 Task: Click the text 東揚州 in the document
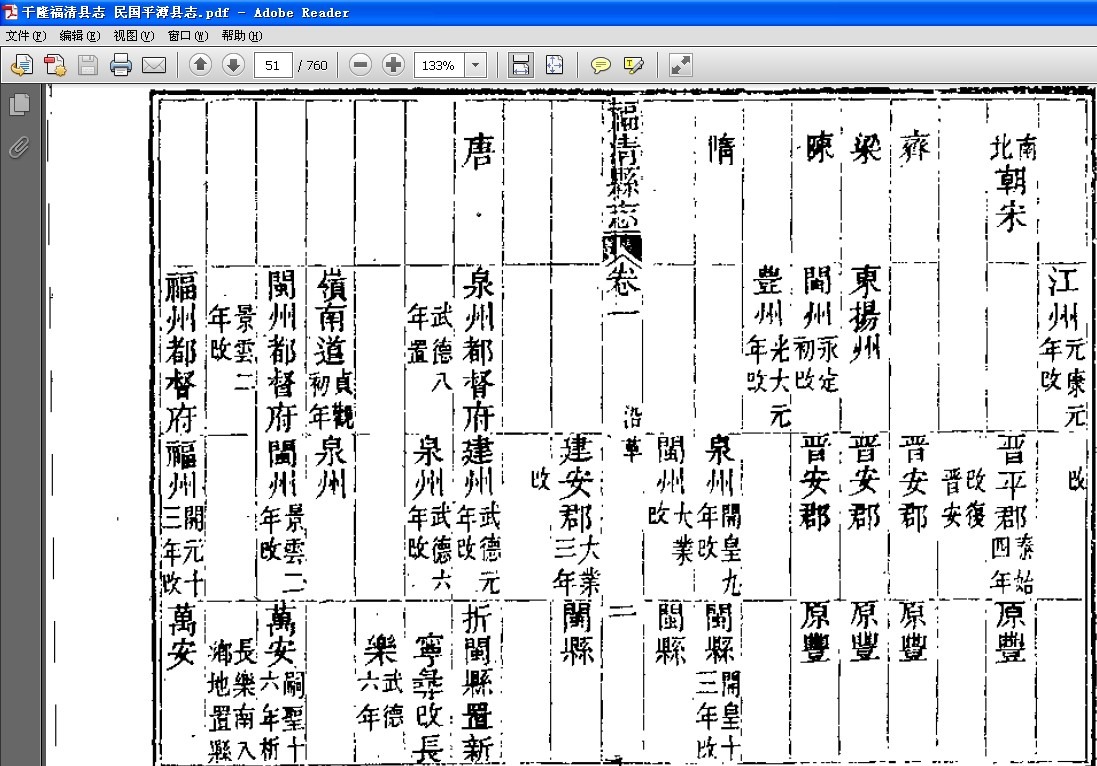click(865, 314)
